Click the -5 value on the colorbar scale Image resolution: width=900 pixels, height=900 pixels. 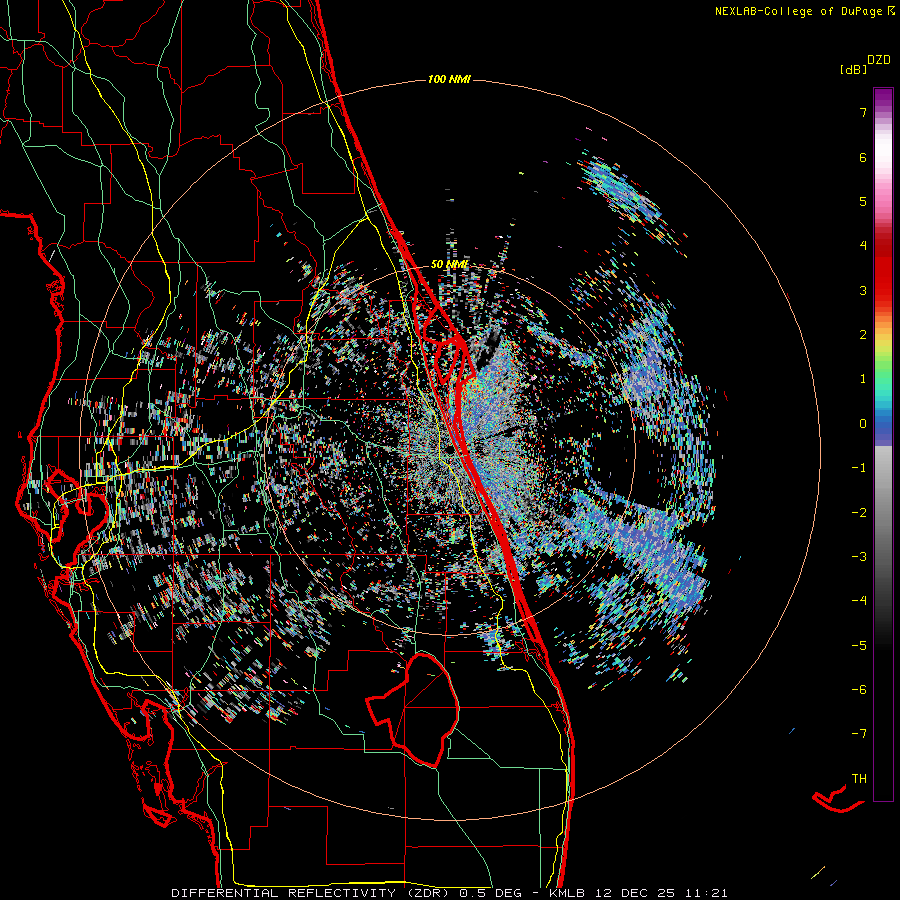[859, 646]
